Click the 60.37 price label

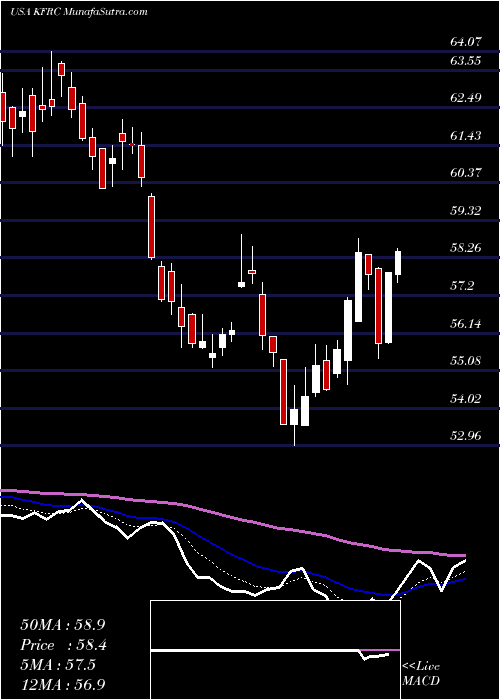click(x=466, y=173)
